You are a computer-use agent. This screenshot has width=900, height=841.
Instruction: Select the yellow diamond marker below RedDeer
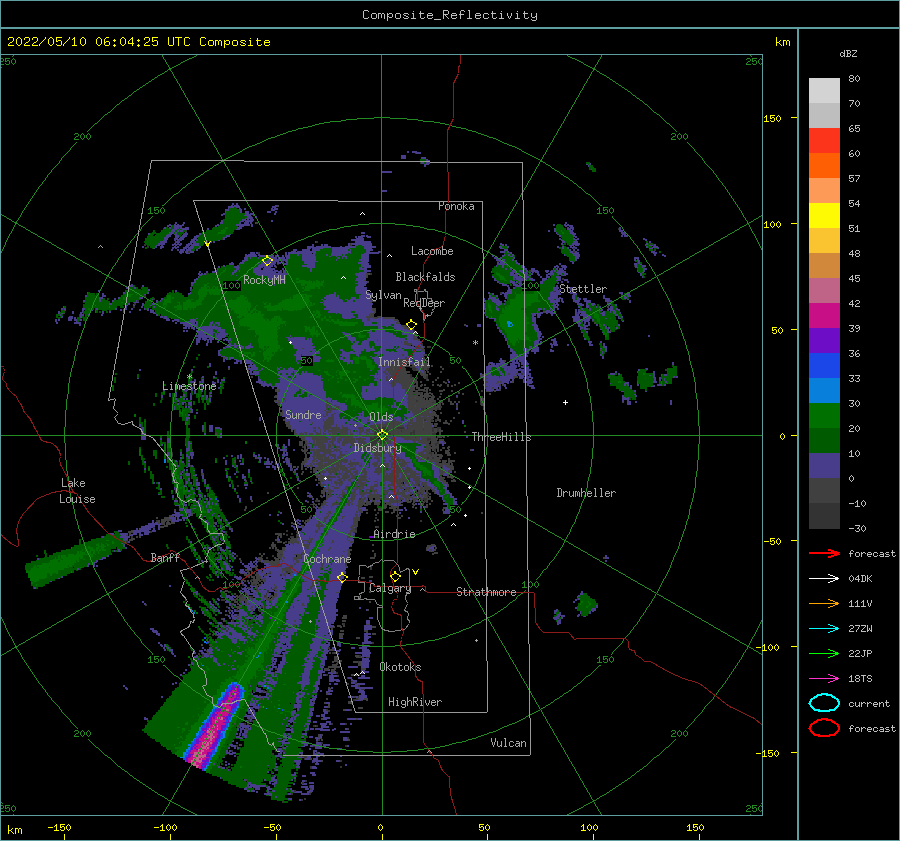tap(411, 325)
